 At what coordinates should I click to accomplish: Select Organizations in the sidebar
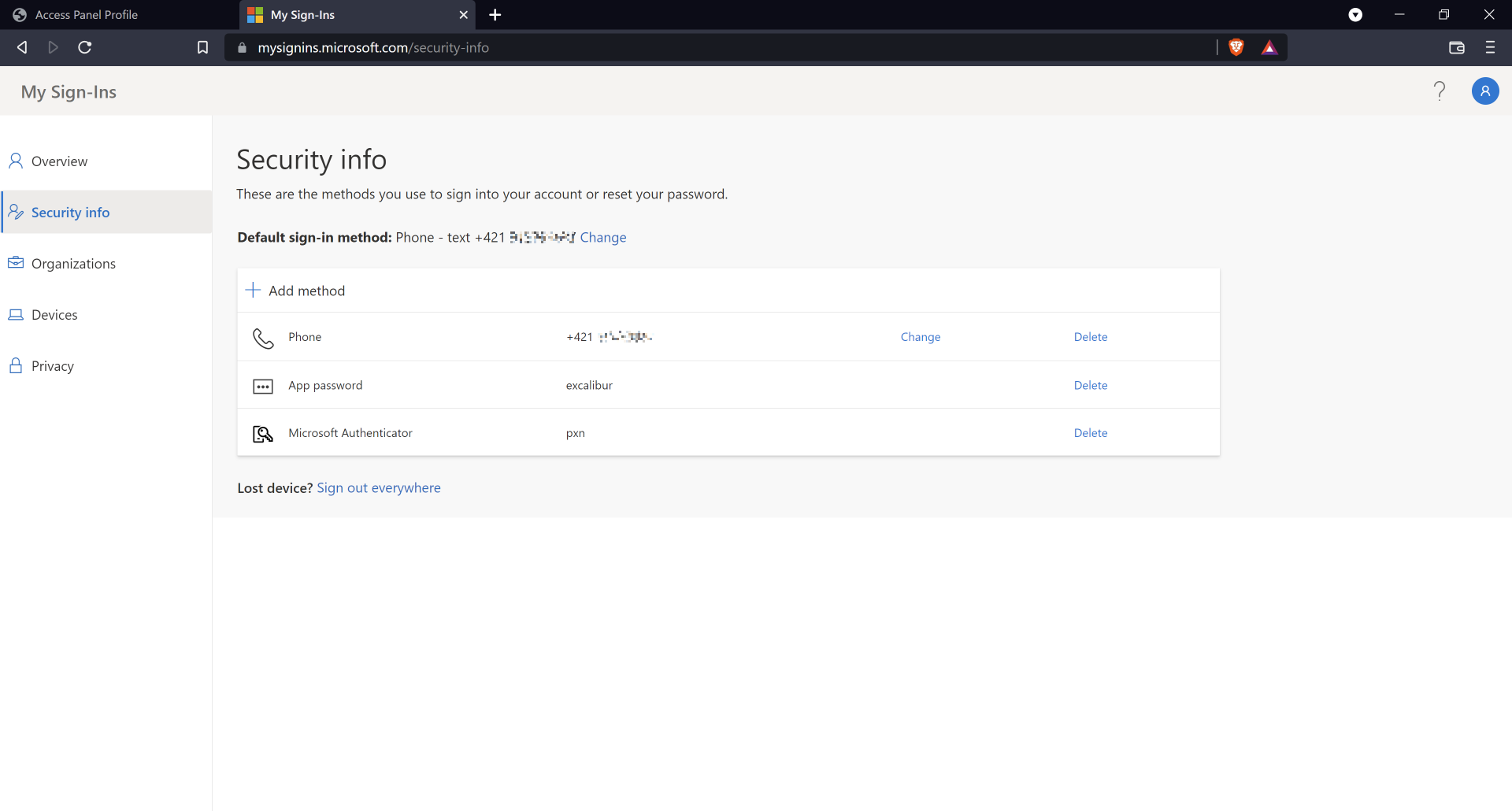coord(73,264)
